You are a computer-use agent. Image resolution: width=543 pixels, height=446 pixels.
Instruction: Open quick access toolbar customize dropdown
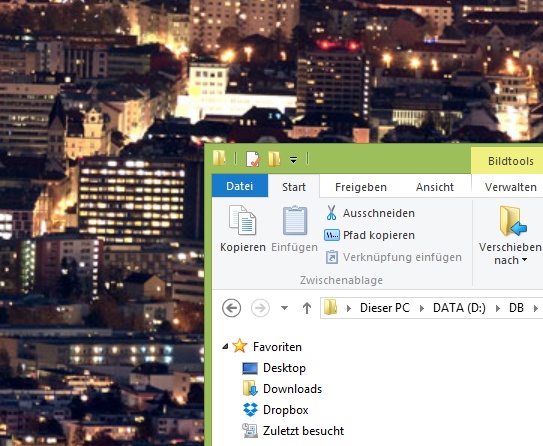click(293, 160)
